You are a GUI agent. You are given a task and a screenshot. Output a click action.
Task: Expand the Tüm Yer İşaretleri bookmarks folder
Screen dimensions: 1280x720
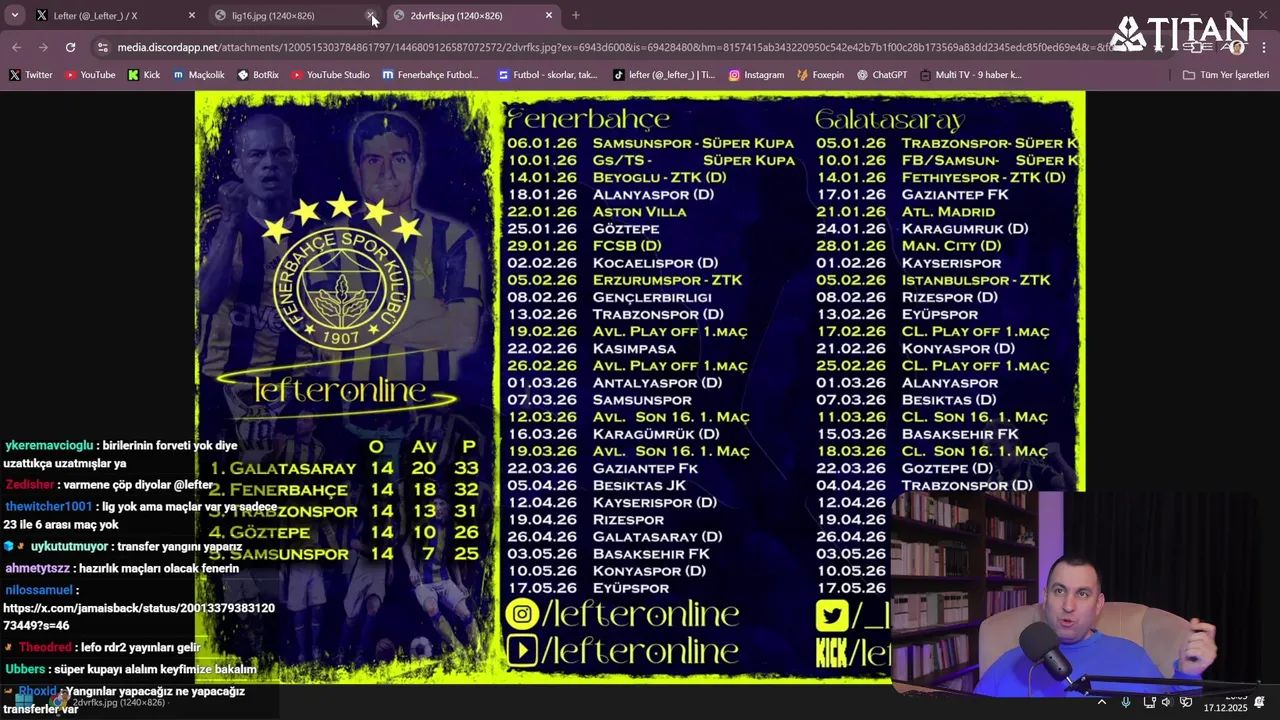click(1225, 75)
